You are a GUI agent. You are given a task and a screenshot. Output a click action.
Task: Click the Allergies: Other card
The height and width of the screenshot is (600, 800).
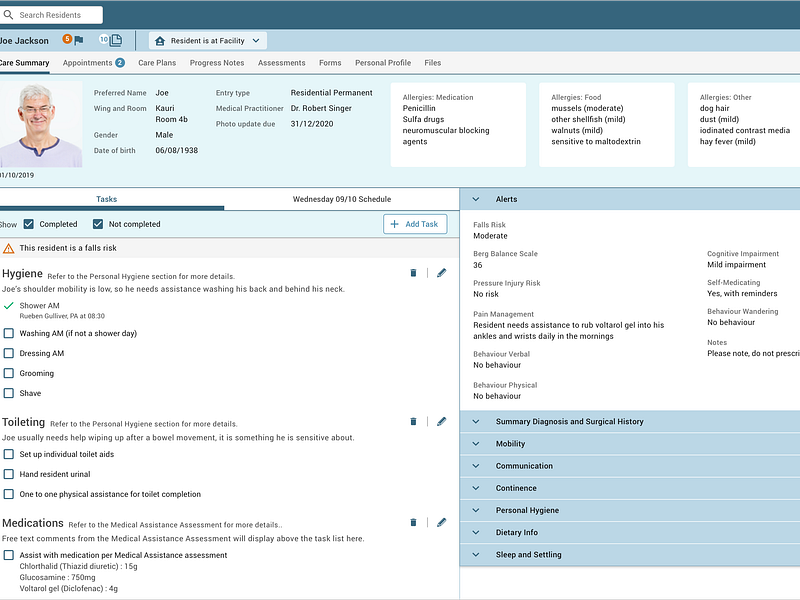pos(744,124)
